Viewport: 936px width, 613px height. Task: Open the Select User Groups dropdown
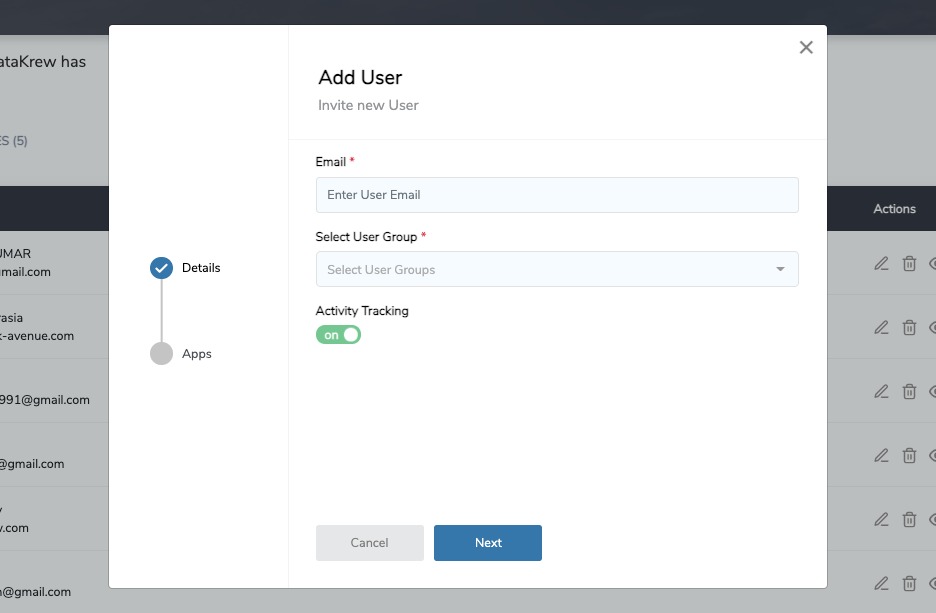[x=557, y=269]
